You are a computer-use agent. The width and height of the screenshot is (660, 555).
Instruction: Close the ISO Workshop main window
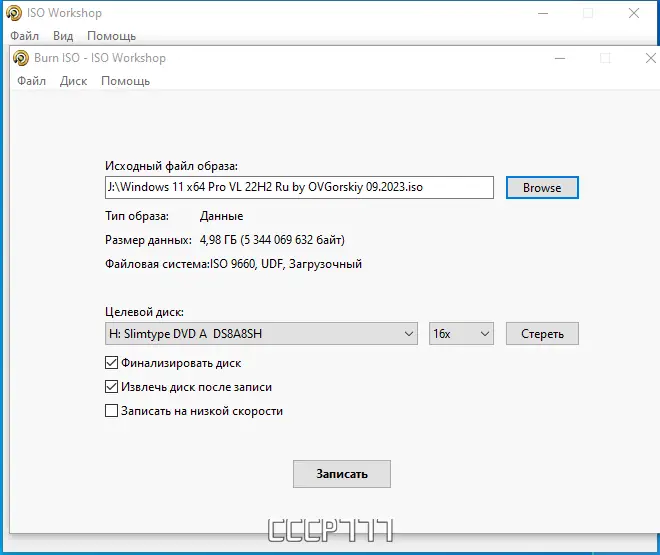634,13
